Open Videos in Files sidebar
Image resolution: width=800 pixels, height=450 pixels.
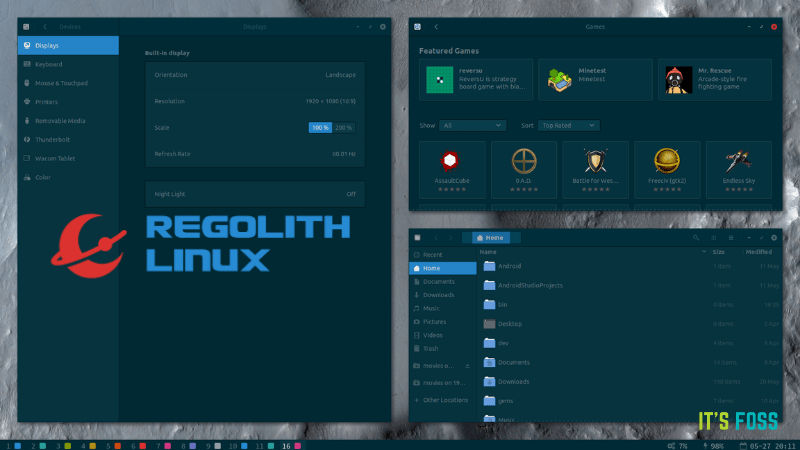(443, 335)
